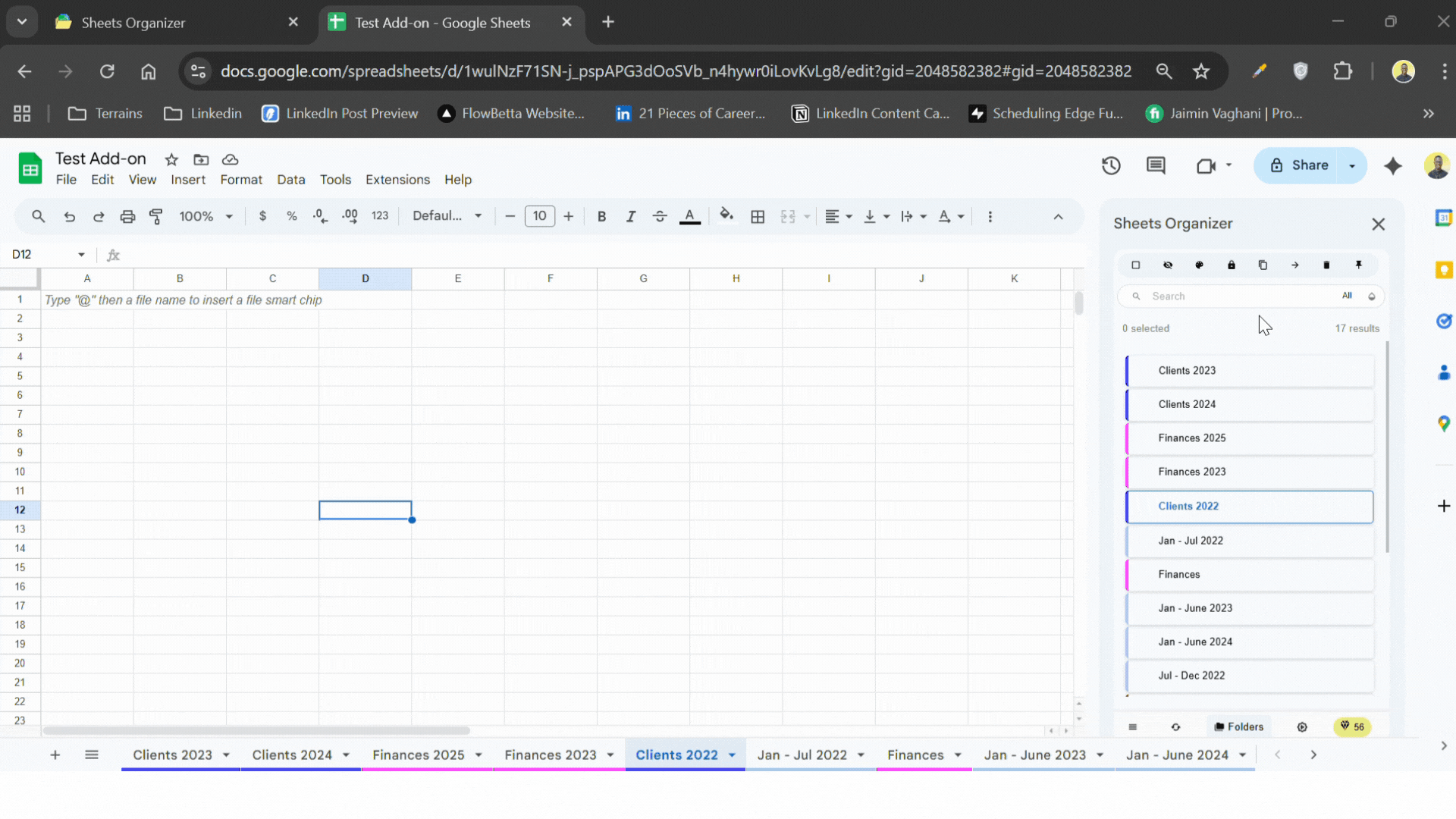Toggle select-all sheets checkbox
This screenshot has height=819, width=1456.
point(1135,265)
